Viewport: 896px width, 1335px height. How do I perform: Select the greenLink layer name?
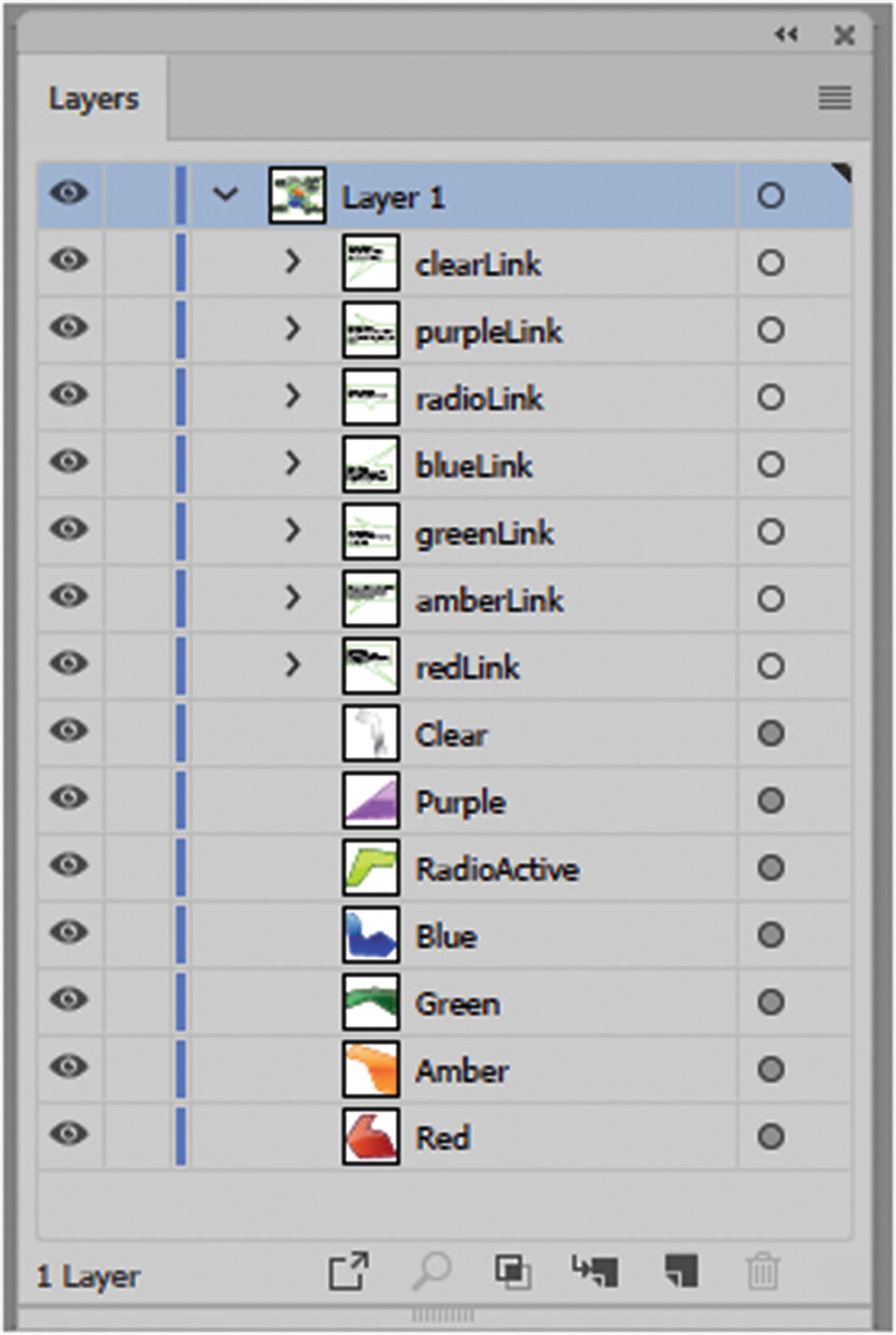point(484,533)
